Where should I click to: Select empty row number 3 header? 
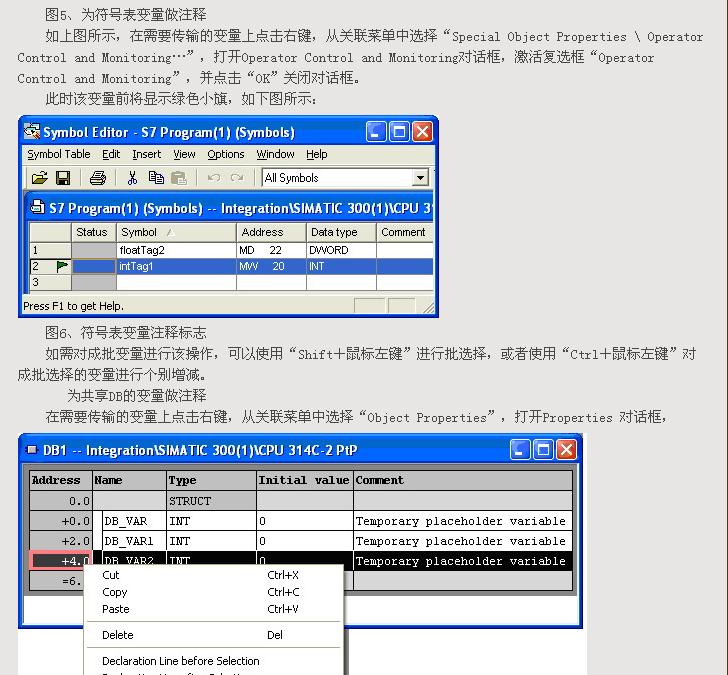(50, 282)
